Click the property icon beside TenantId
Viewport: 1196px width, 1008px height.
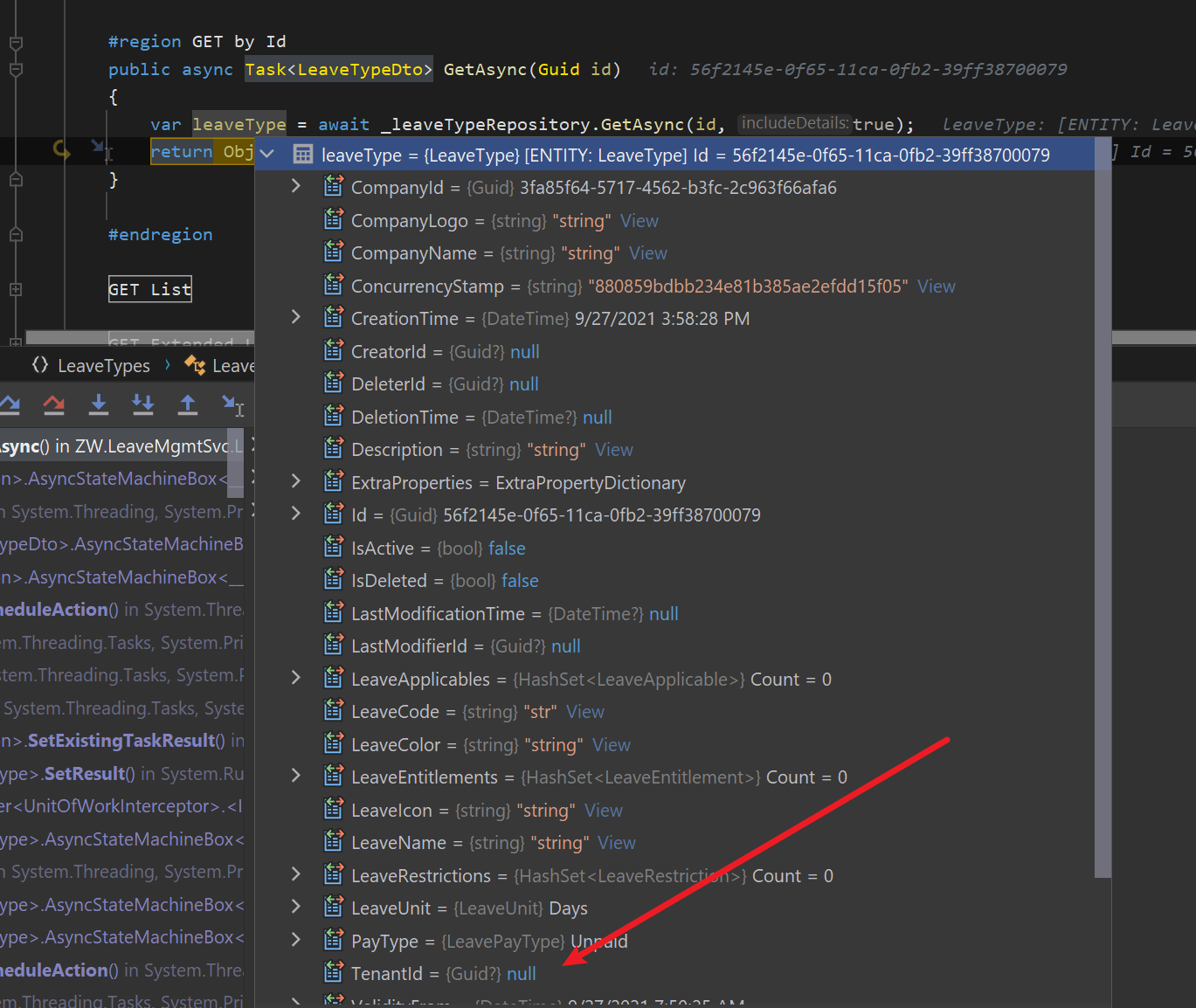point(333,973)
